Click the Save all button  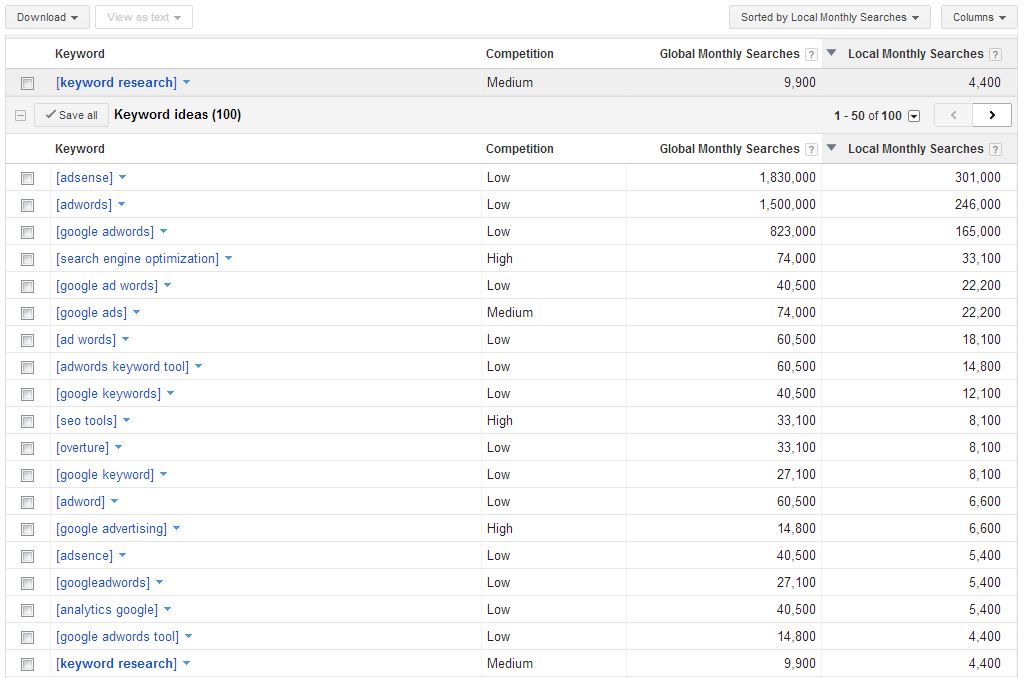click(x=71, y=115)
